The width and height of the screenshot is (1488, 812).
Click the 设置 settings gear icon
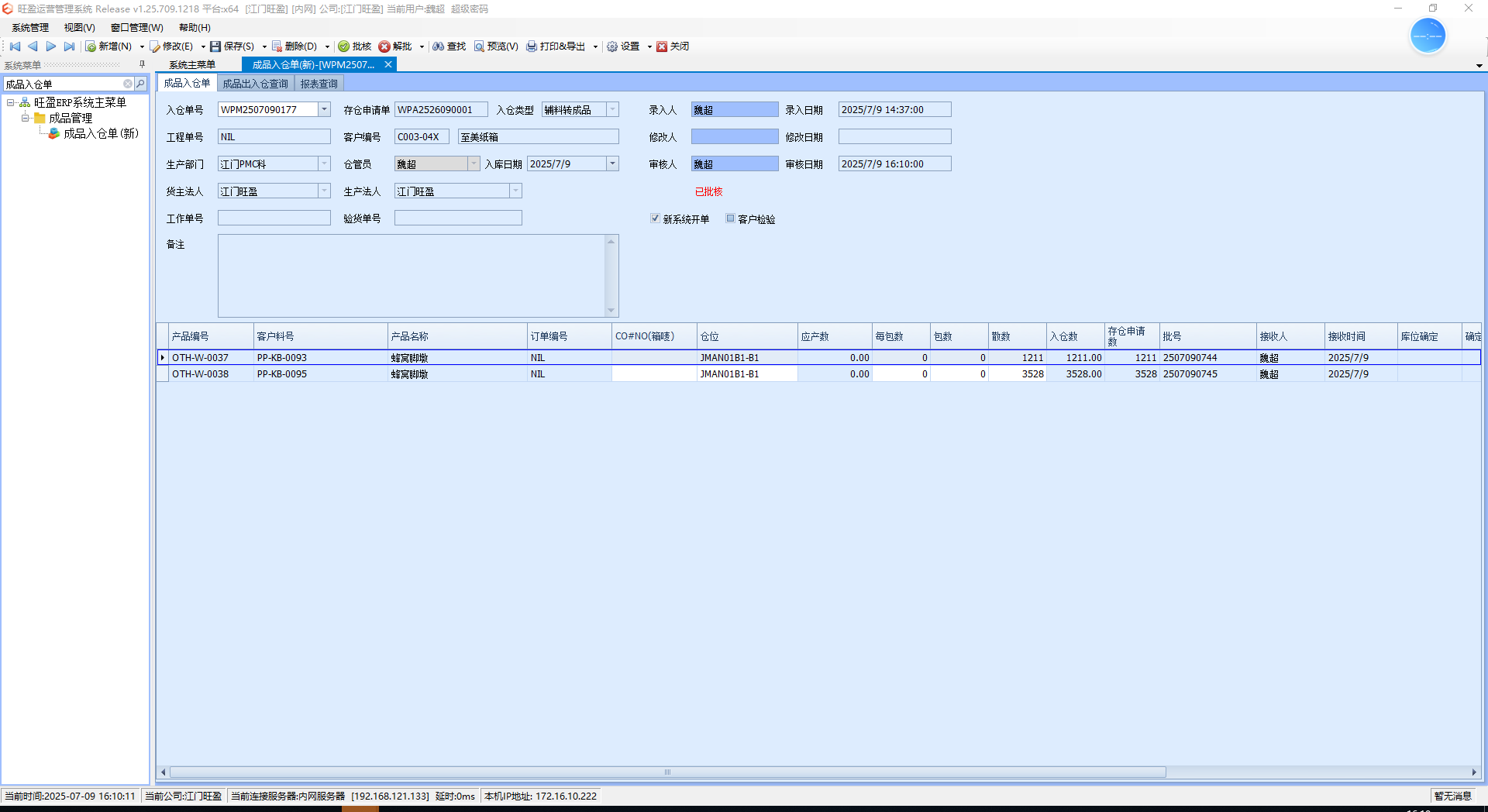pos(612,46)
